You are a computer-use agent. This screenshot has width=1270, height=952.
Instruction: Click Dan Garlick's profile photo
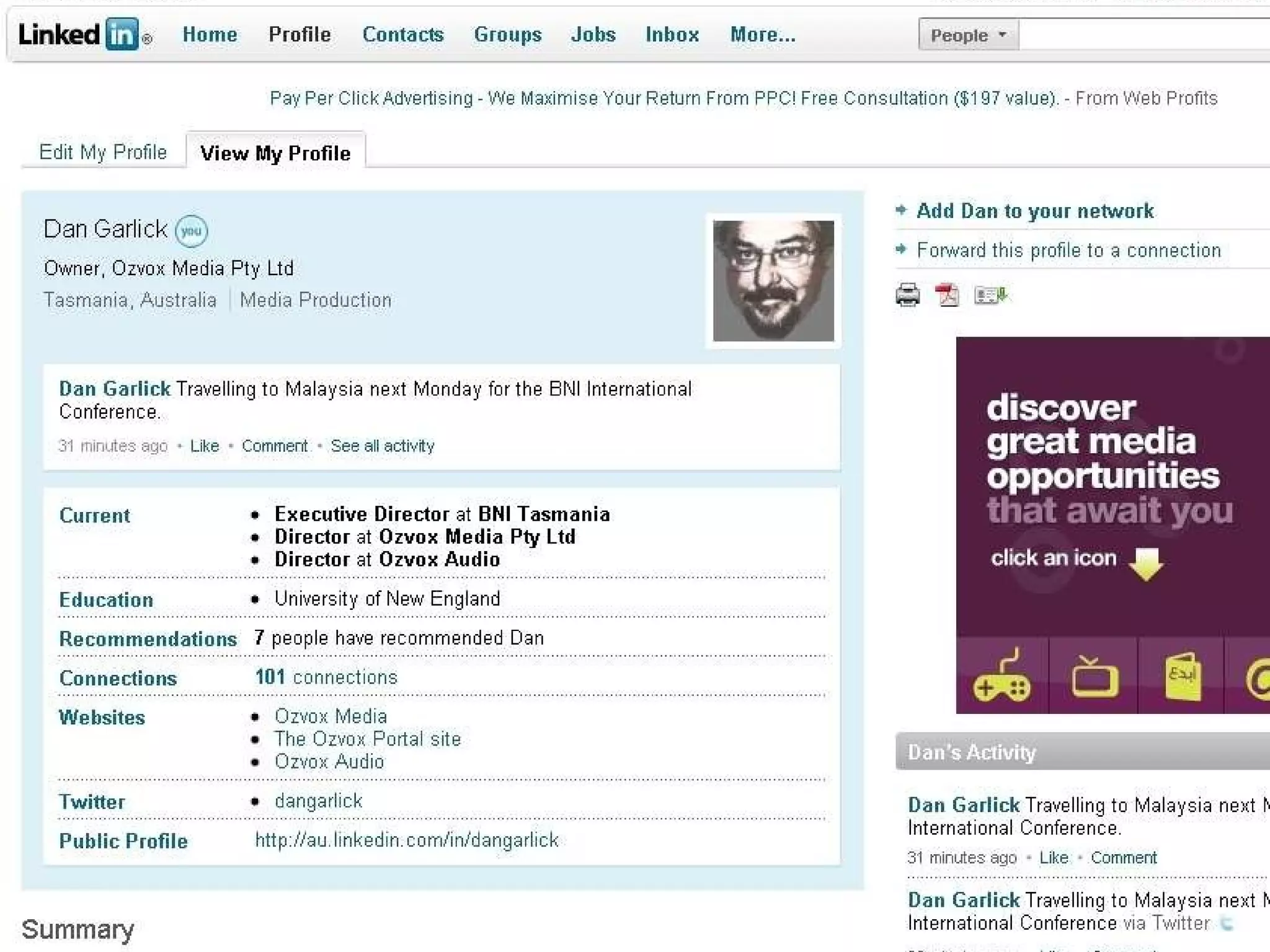773,281
